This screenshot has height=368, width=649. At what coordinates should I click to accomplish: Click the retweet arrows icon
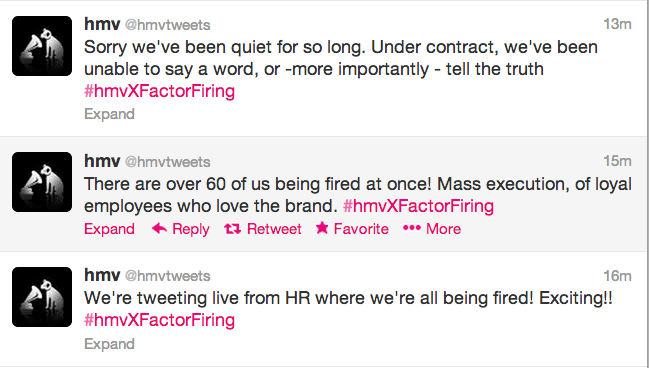(233, 228)
